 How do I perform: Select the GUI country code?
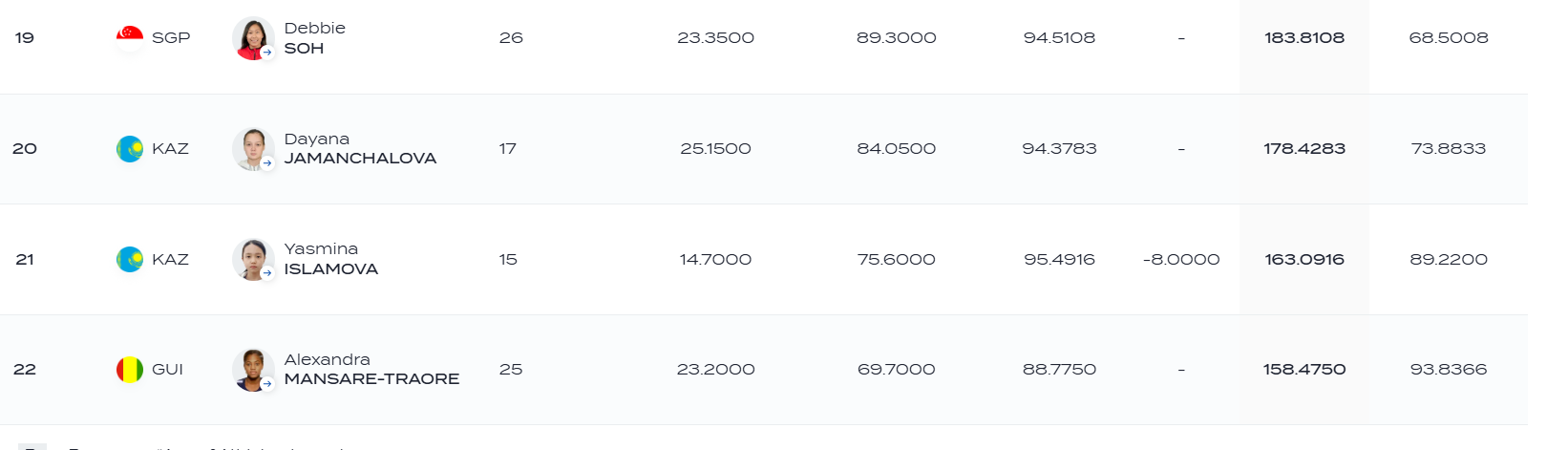tap(167, 370)
